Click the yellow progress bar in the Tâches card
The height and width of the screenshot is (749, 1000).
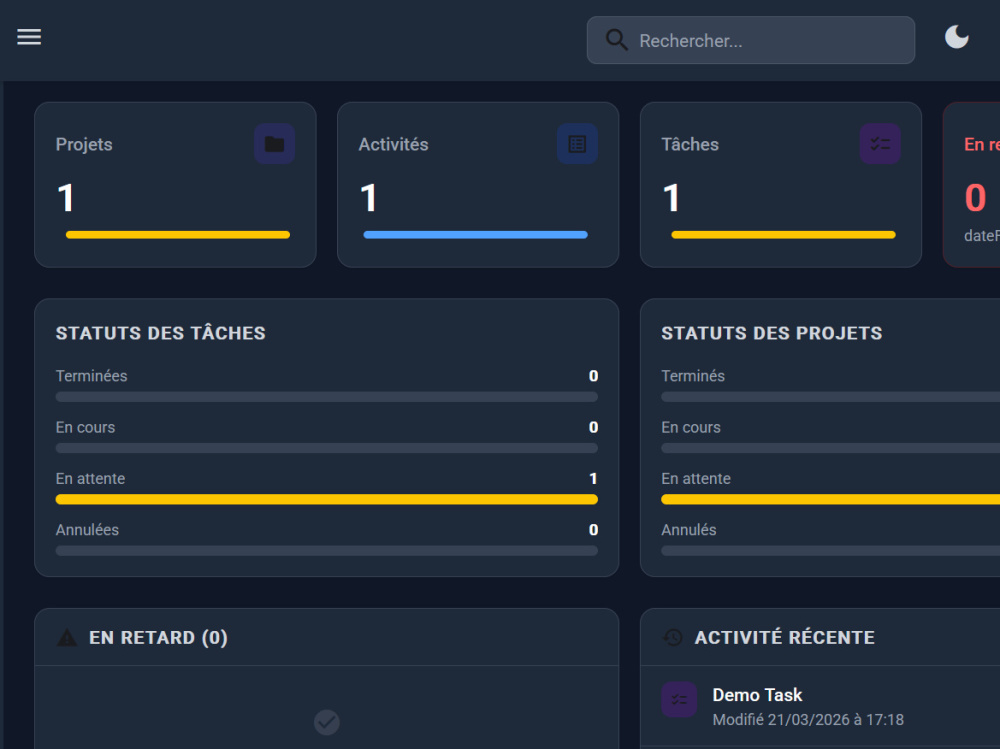click(x=784, y=235)
